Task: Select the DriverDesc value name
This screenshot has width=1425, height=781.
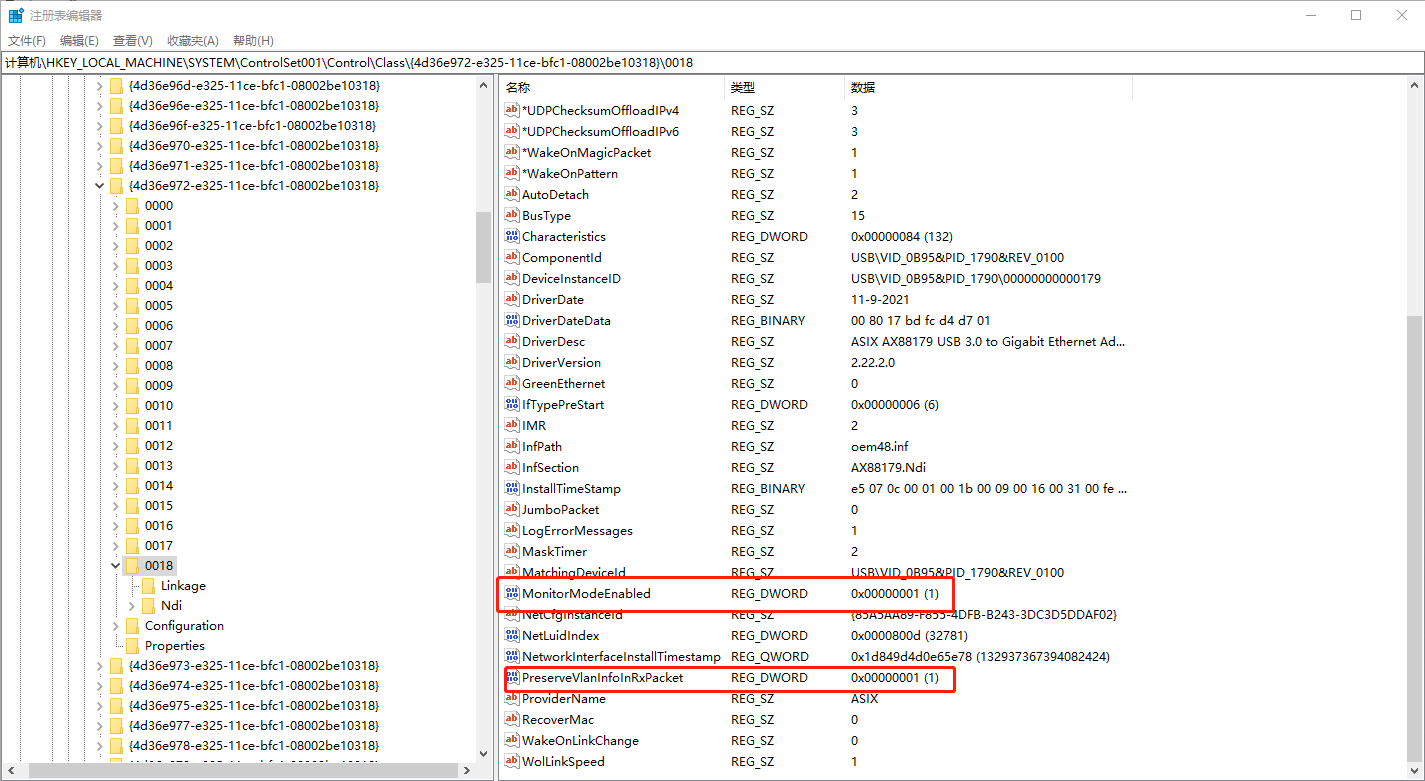Action: pyautogui.click(x=553, y=341)
